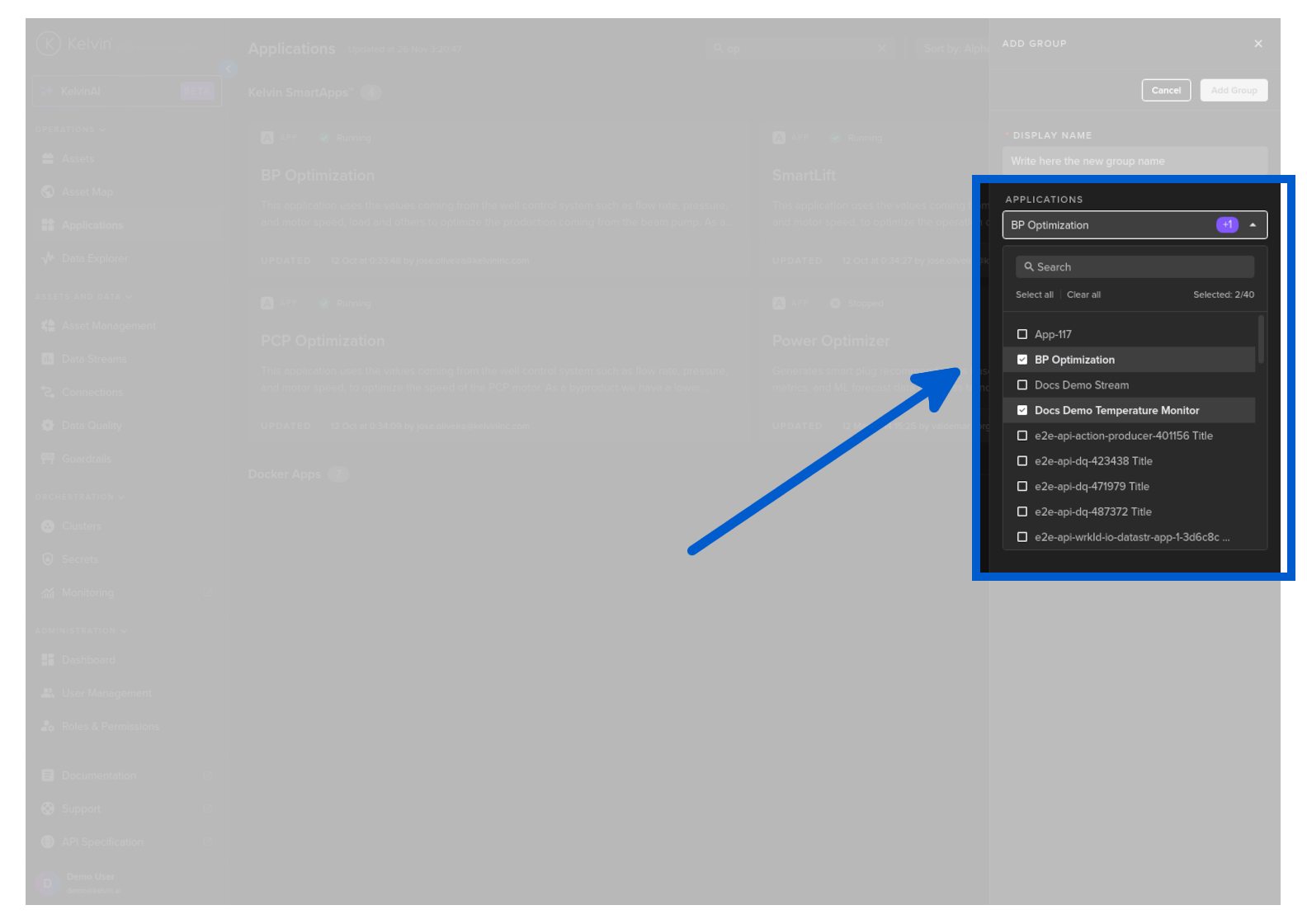The width and height of the screenshot is (1307, 924).
Task: Click the Search field in applications list
Action: click(x=1134, y=267)
